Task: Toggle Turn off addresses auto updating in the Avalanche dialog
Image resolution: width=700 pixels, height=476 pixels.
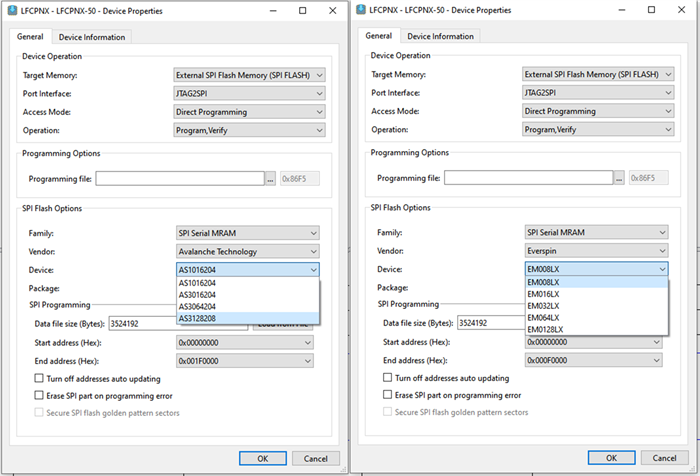Action: tap(40, 378)
